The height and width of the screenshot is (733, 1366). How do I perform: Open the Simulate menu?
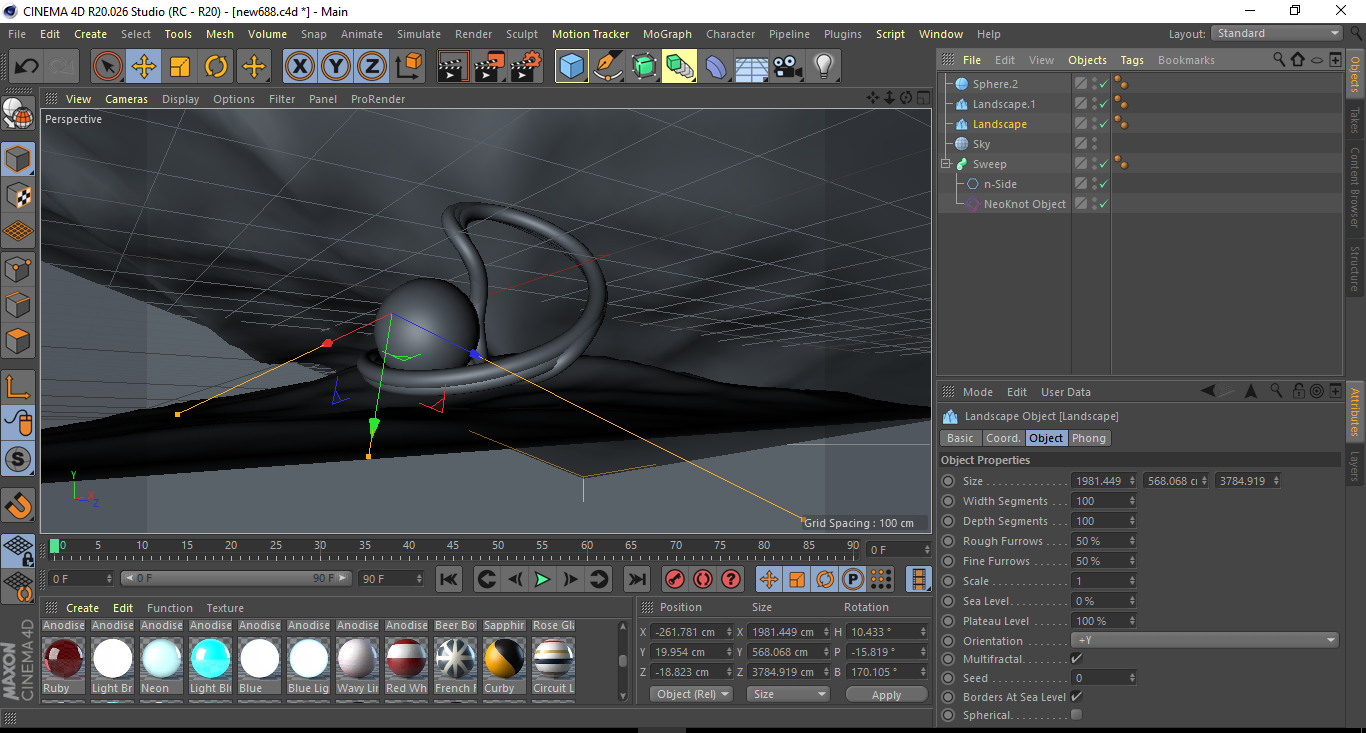coord(419,34)
